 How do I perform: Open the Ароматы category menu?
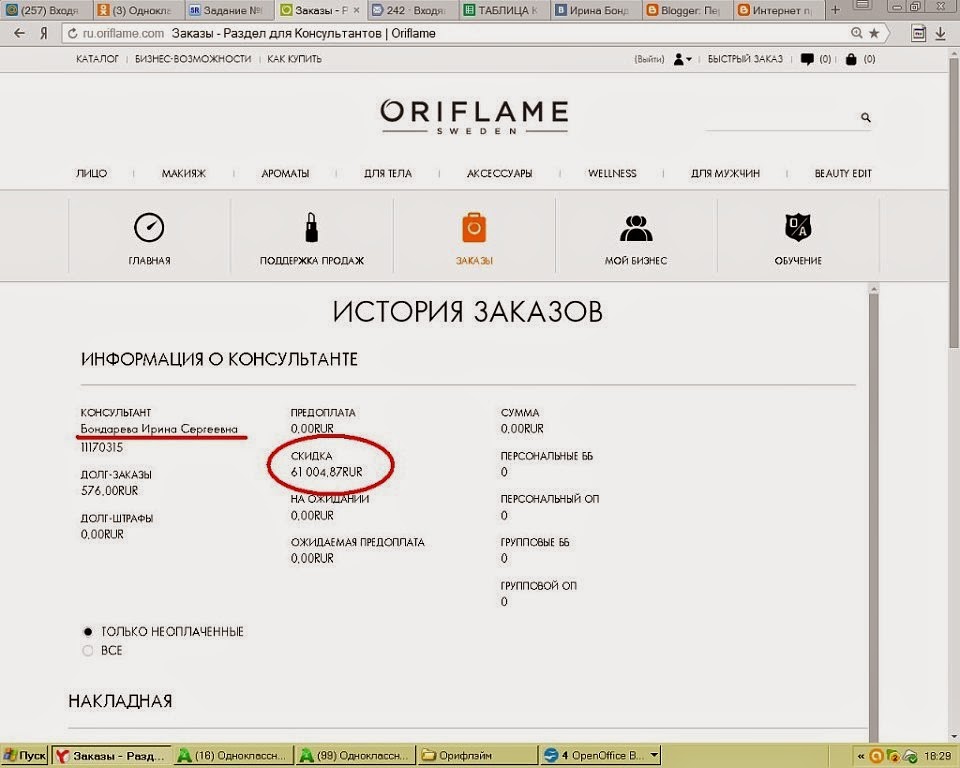click(285, 173)
